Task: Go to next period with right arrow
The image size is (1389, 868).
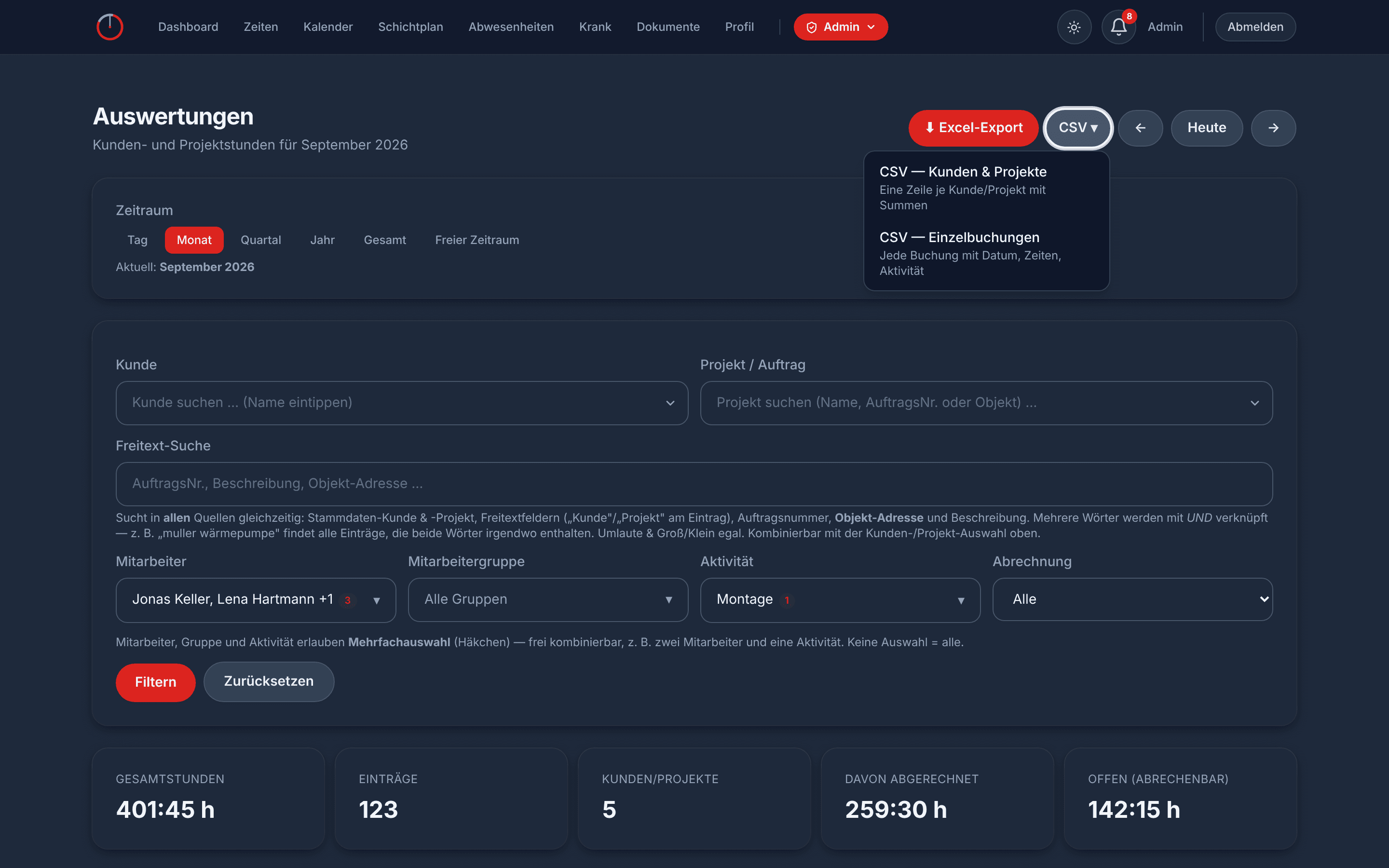Action: point(1273,128)
